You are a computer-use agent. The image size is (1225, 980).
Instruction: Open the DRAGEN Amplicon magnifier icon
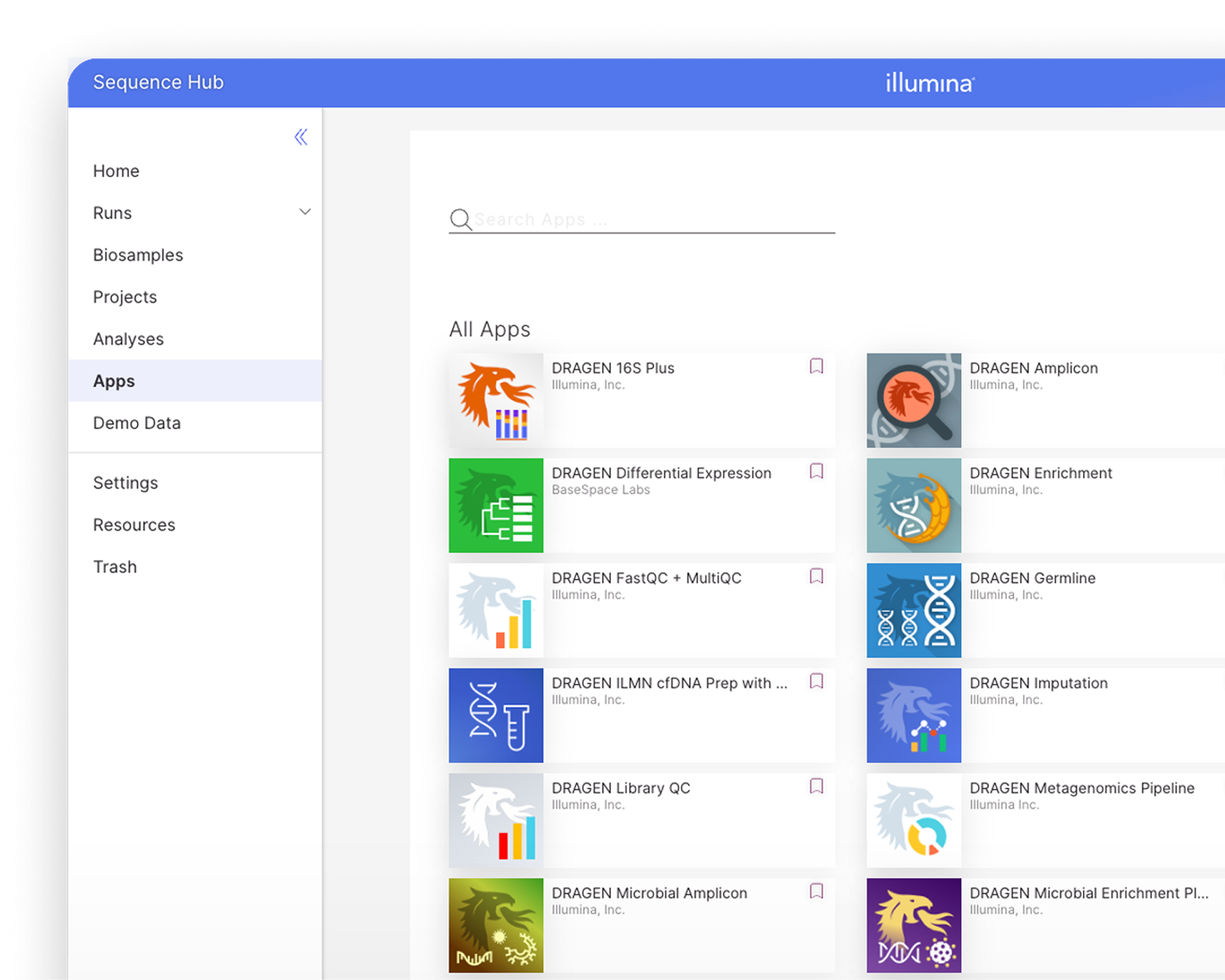pos(914,400)
